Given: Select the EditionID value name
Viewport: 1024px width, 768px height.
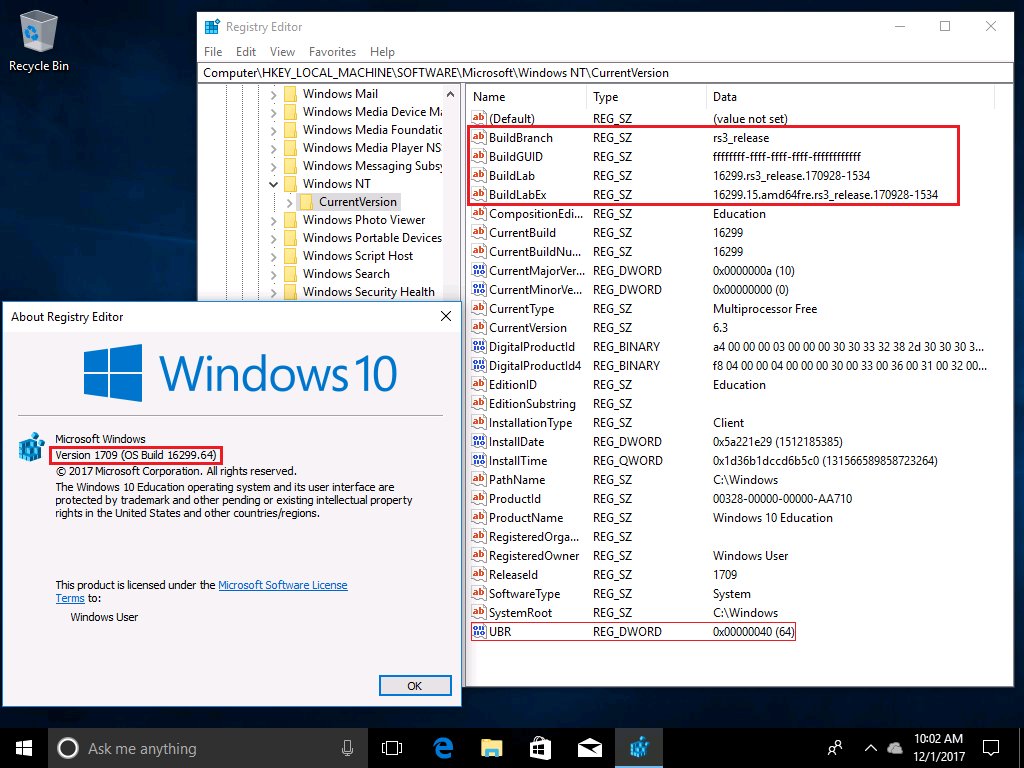Looking at the screenshot, I should 513,385.
